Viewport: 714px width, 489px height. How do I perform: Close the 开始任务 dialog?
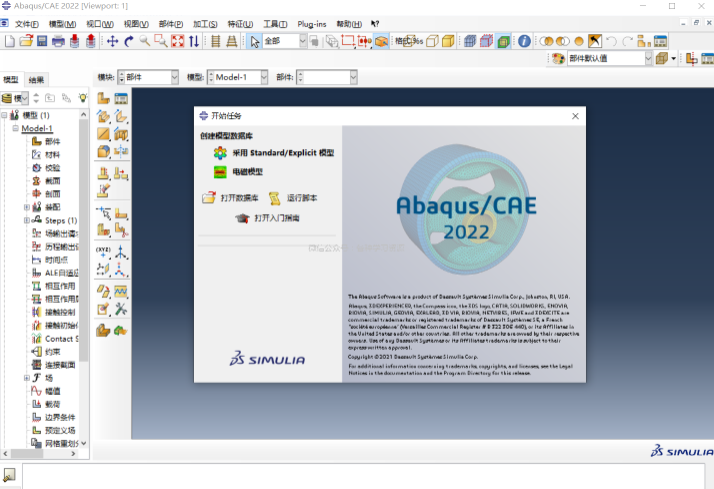point(575,116)
